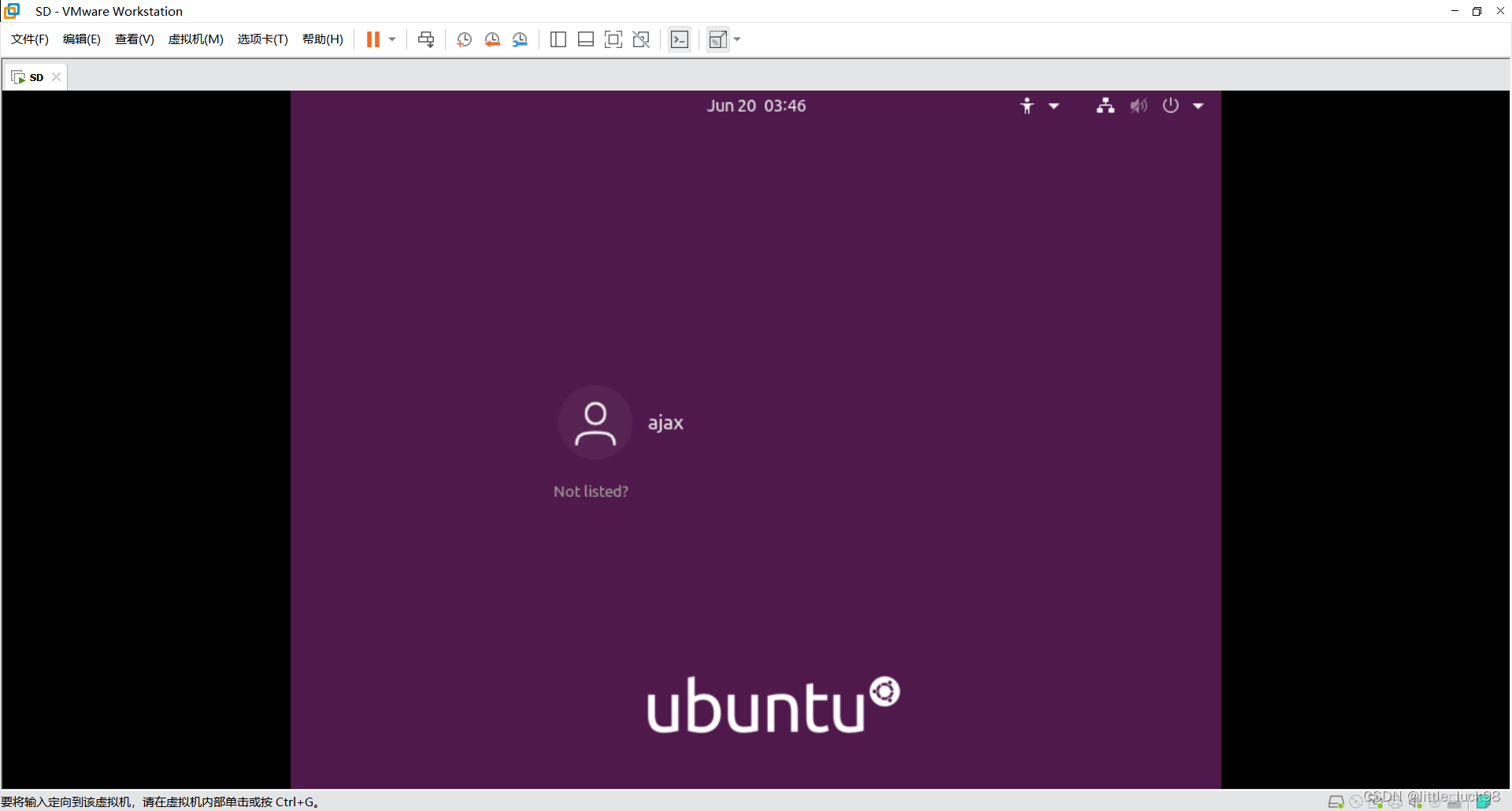Toggle the console view button

(680, 39)
